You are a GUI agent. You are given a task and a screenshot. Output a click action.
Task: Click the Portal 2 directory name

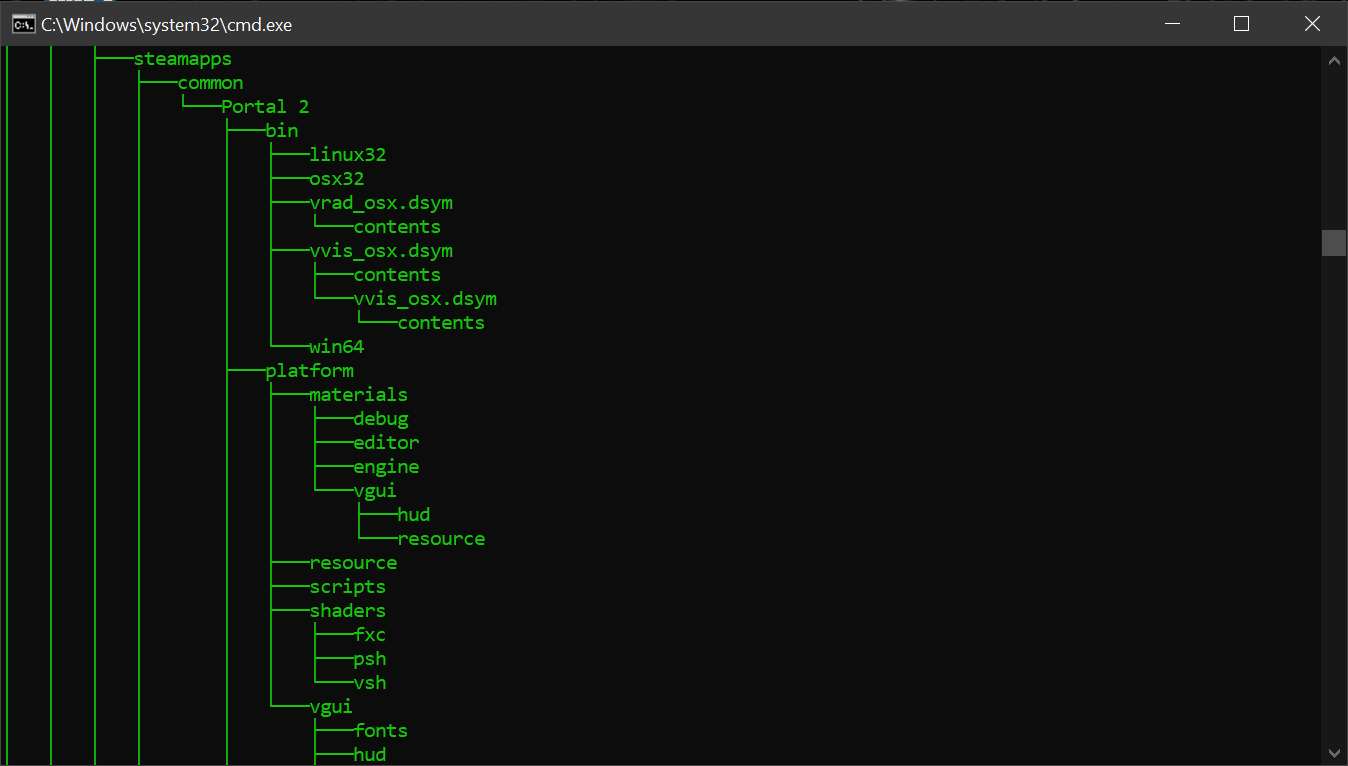coord(264,106)
